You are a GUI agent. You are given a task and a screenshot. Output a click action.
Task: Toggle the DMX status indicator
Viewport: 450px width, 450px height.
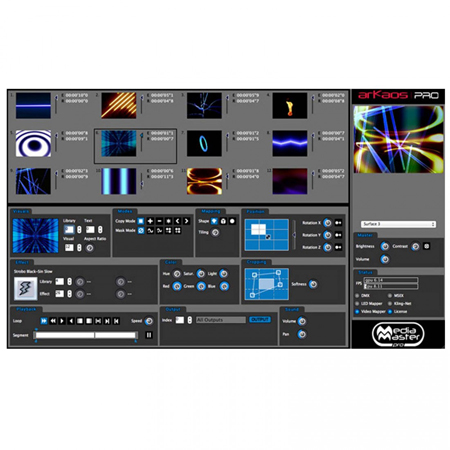point(357,296)
